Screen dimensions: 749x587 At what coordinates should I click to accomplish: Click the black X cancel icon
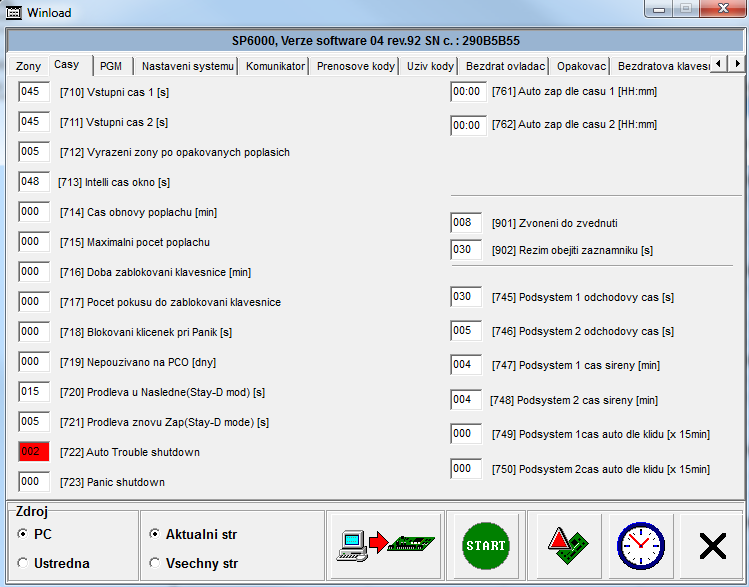(712, 545)
